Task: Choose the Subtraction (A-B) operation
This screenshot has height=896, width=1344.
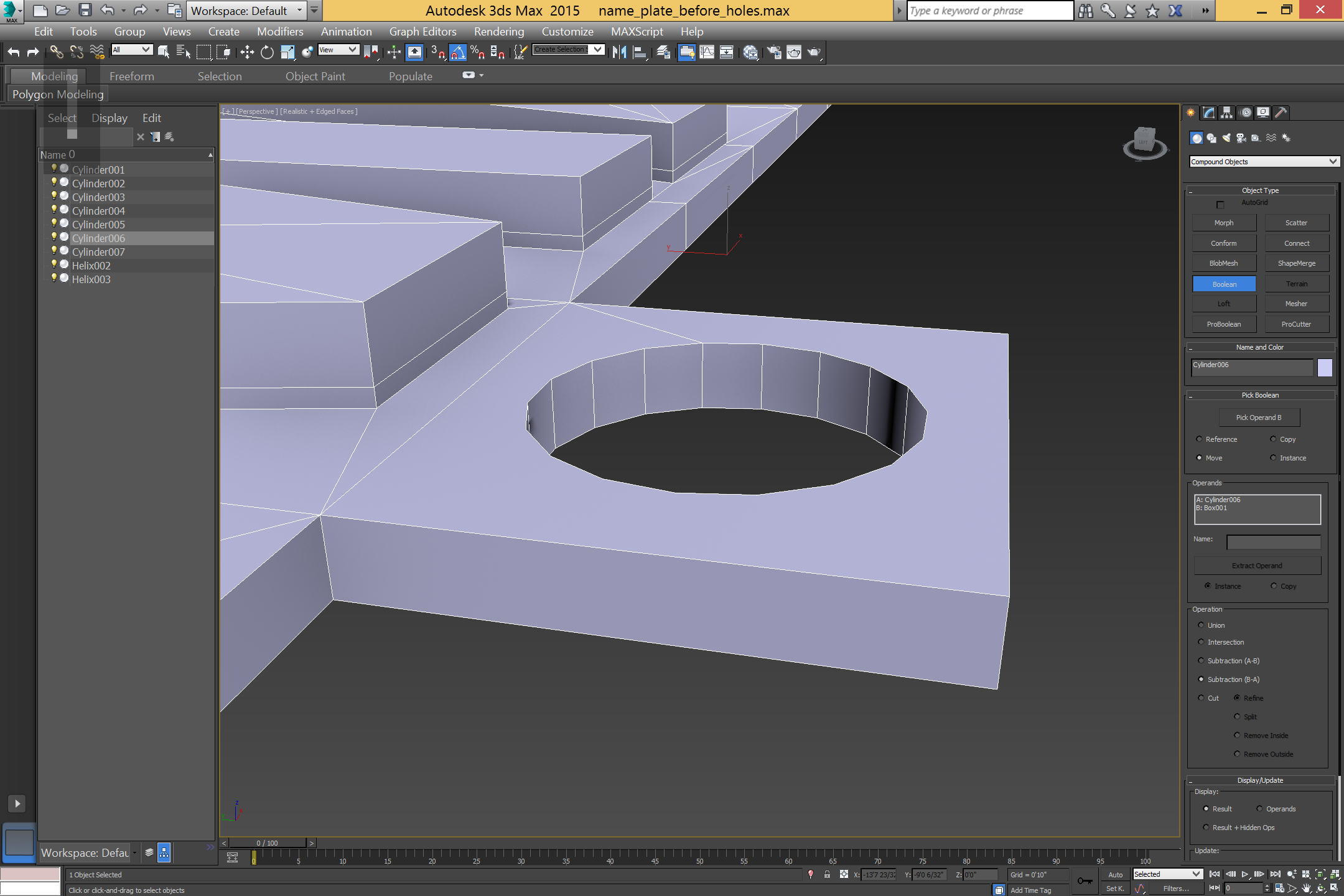Action: pos(1201,661)
